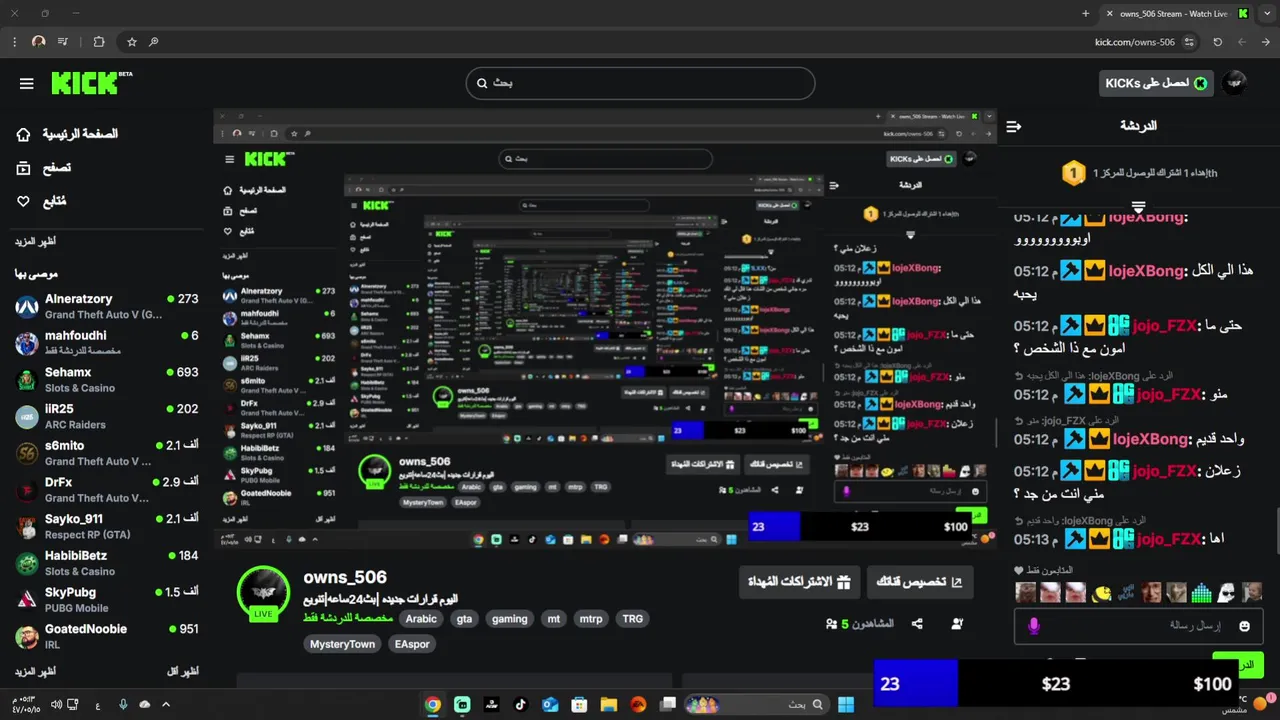Open the Following sidebar item
1280x720 pixels.
pos(41,201)
